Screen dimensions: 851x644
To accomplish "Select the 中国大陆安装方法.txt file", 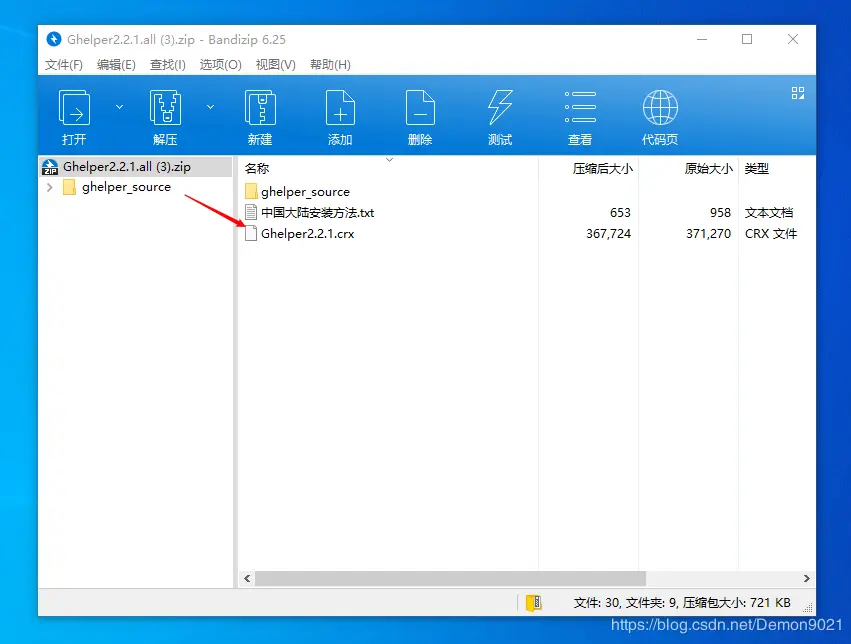I will click(x=317, y=213).
